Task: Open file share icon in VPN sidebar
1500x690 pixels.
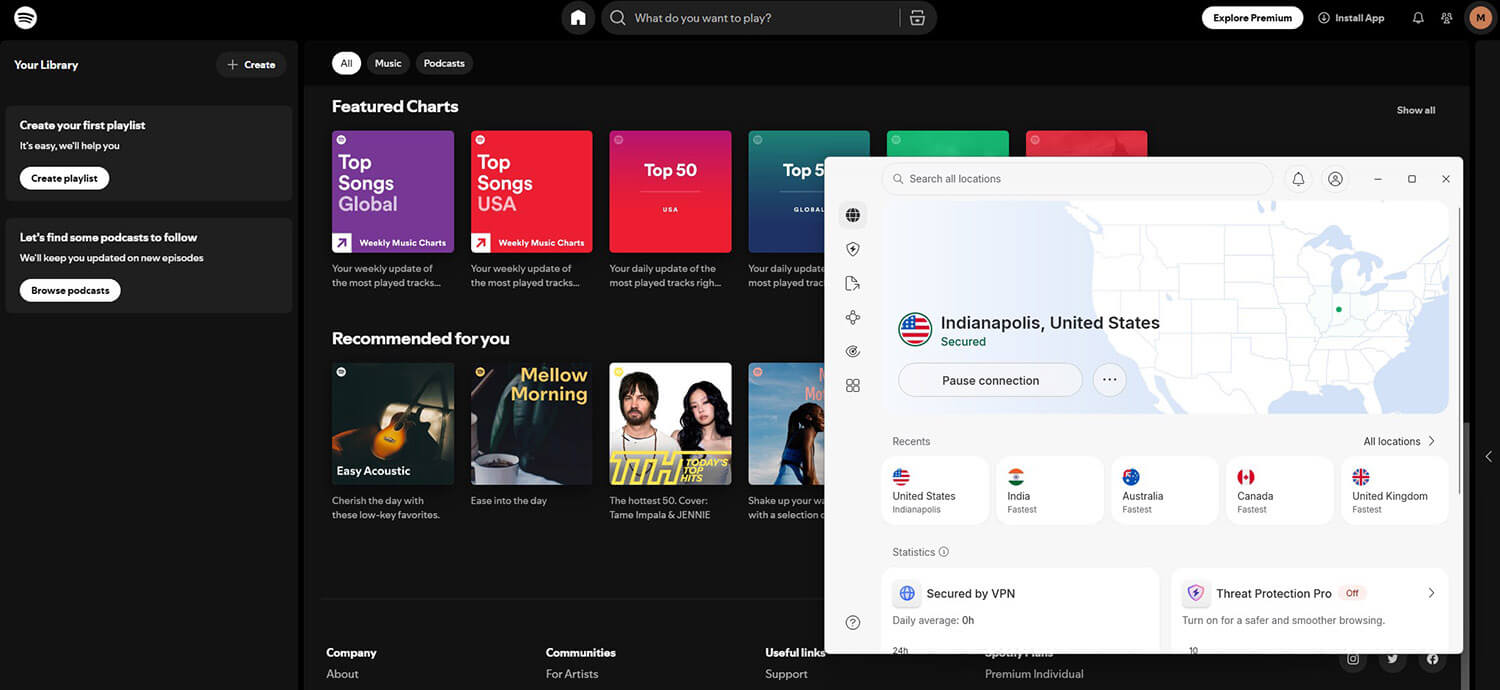Action: point(853,283)
